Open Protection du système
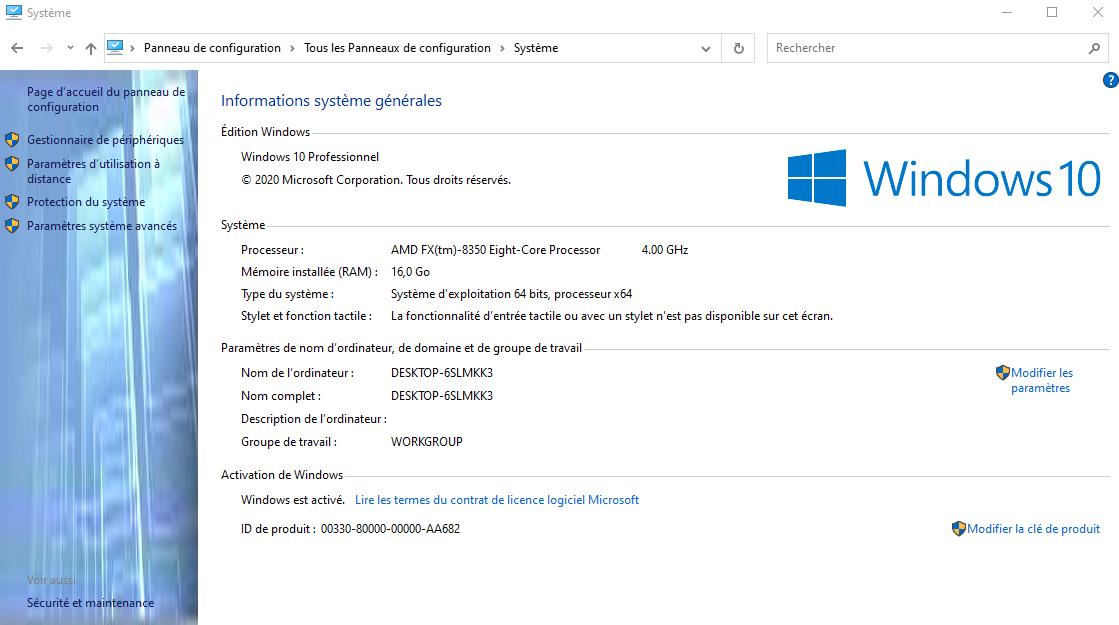Screen dimensions: 1119x625 click(86, 202)
